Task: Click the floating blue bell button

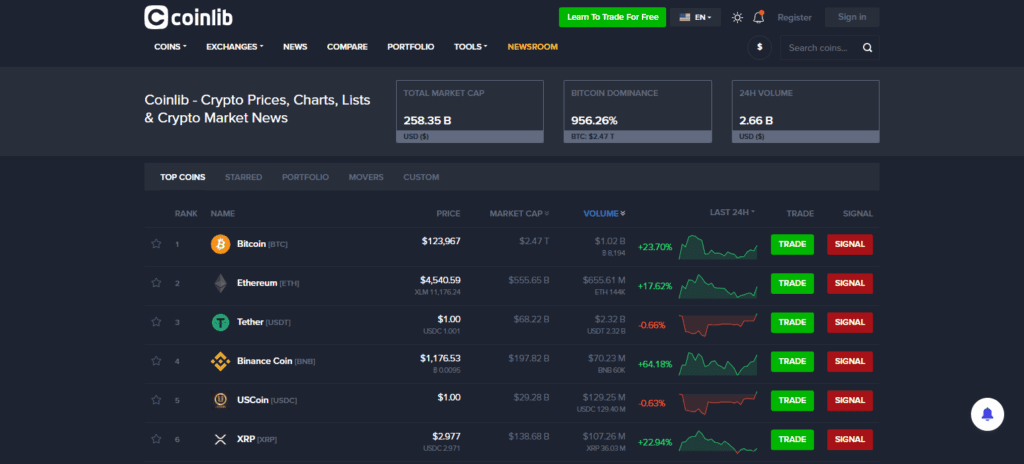Action: point(987,413)
